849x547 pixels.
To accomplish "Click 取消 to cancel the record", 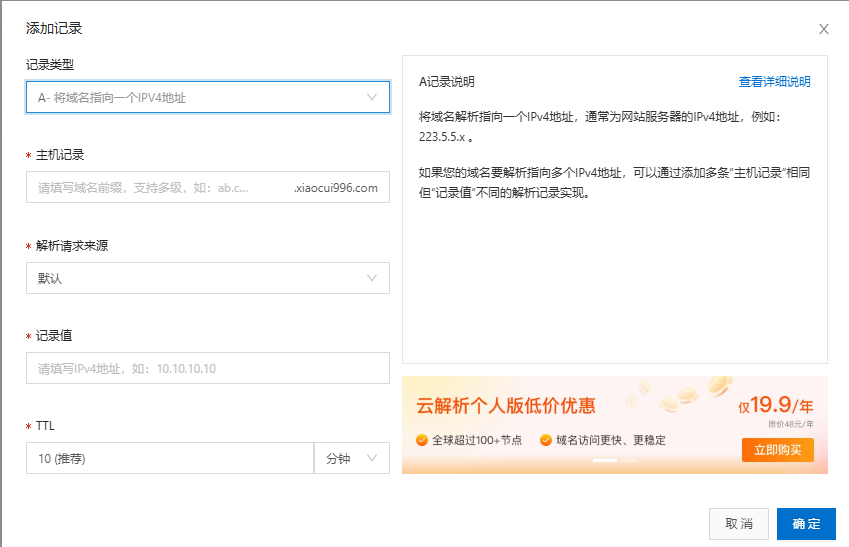I will coord(739,524).
